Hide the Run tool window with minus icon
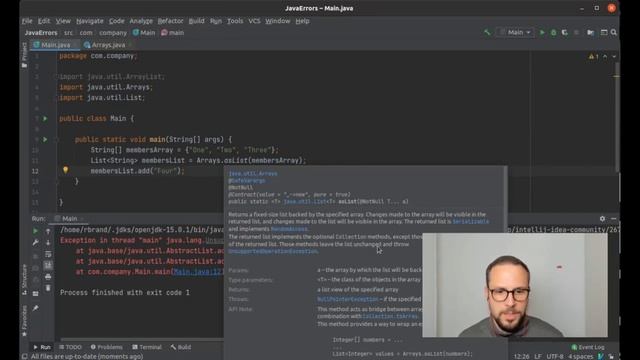Image resolution: width=640 pixels, height=360 pixels. [613, 219]
